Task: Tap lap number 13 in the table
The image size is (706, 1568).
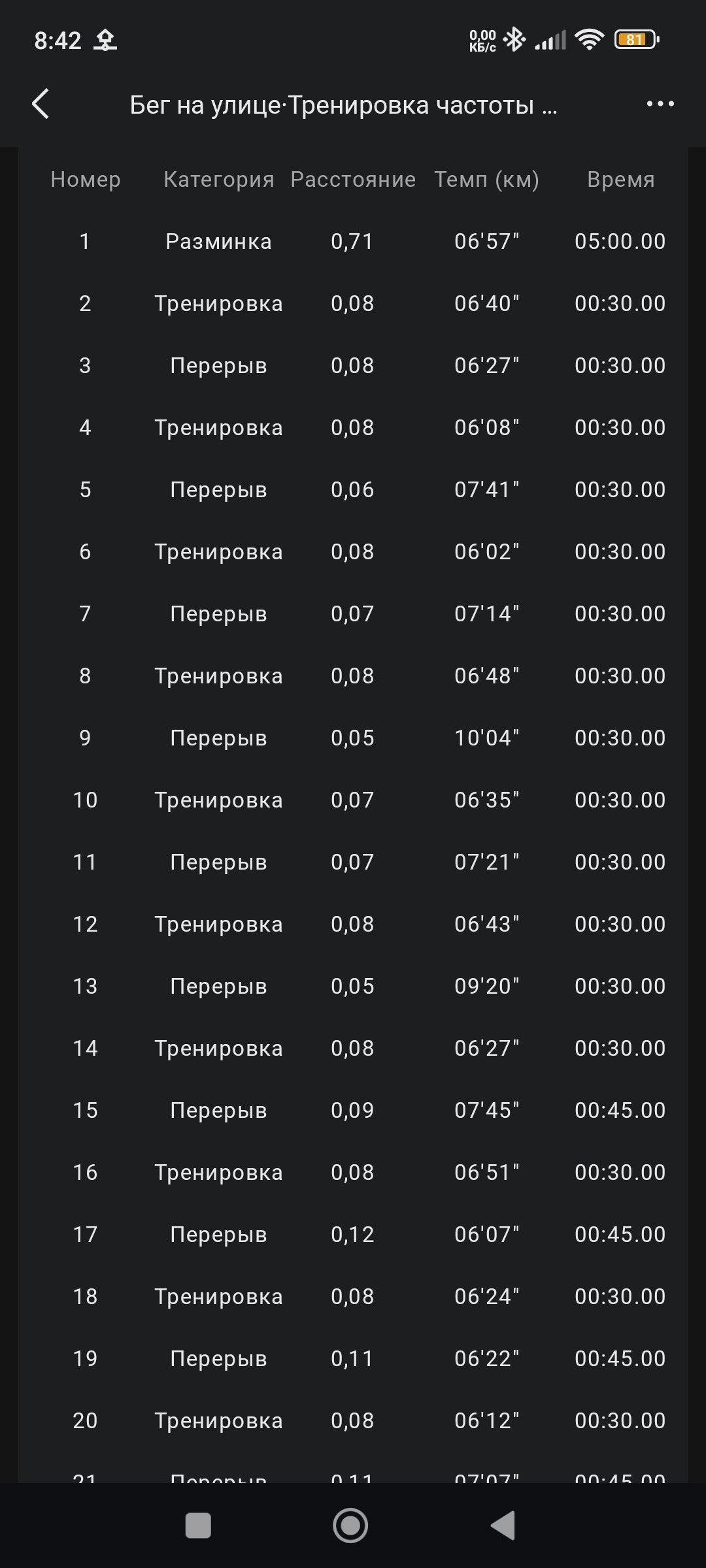Action: point(85,986)
